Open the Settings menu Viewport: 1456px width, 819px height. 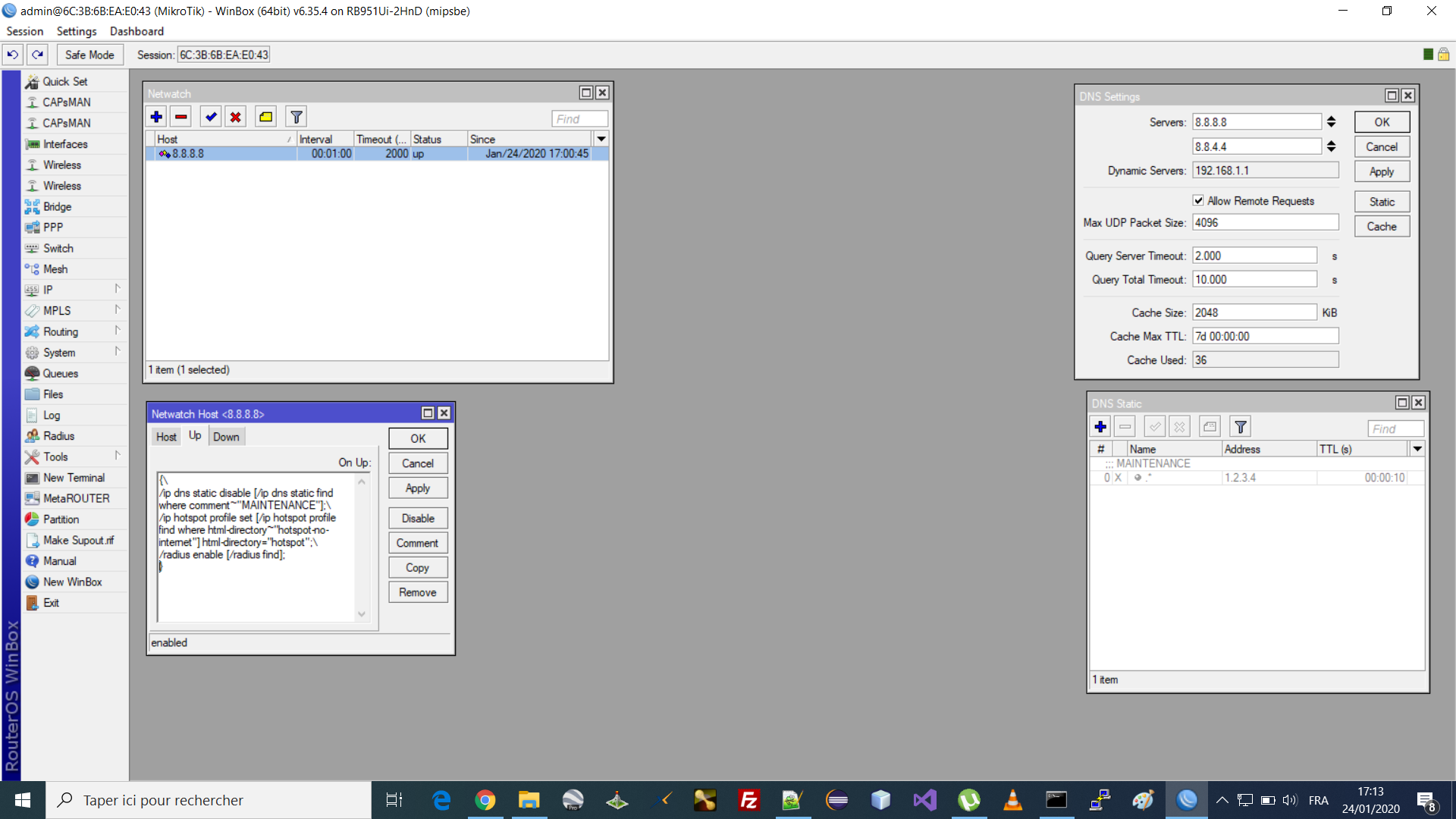point(77,31)
